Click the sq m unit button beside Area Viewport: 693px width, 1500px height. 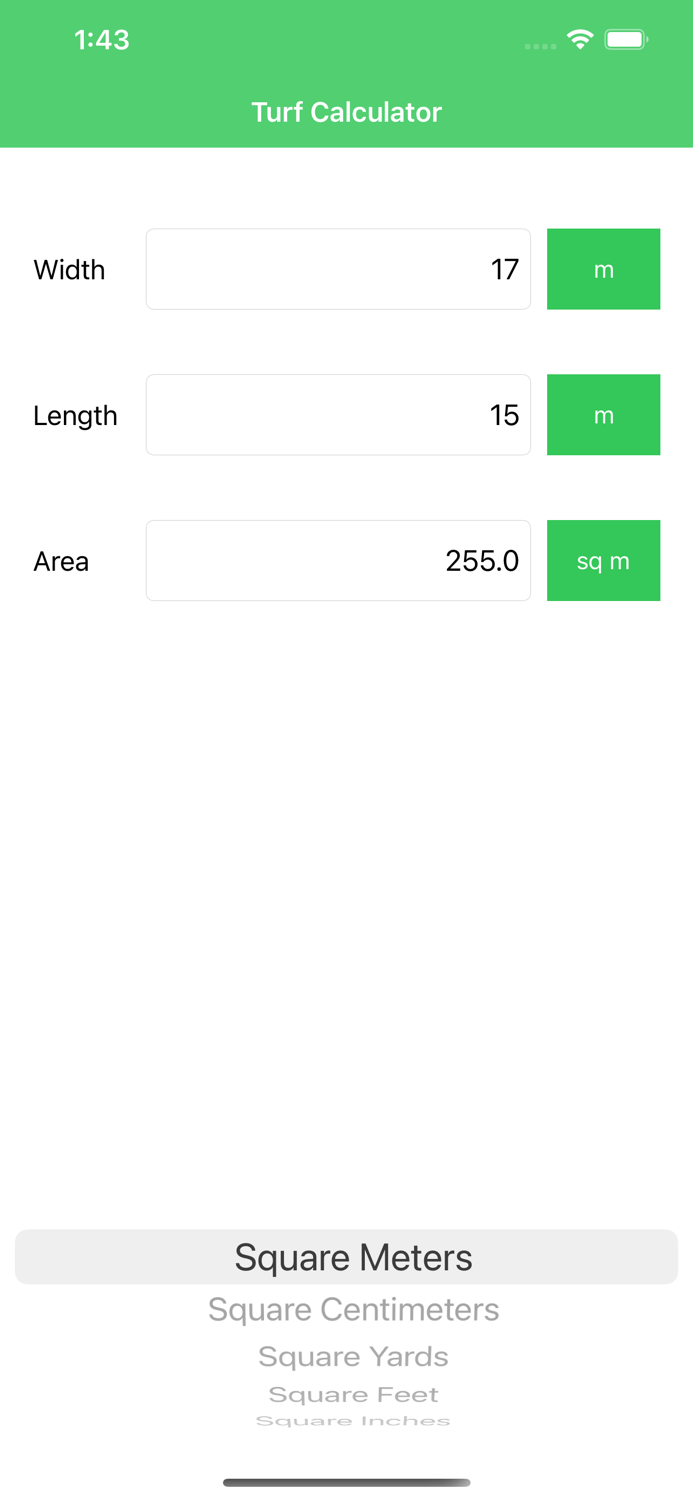(x=604, y=560)
